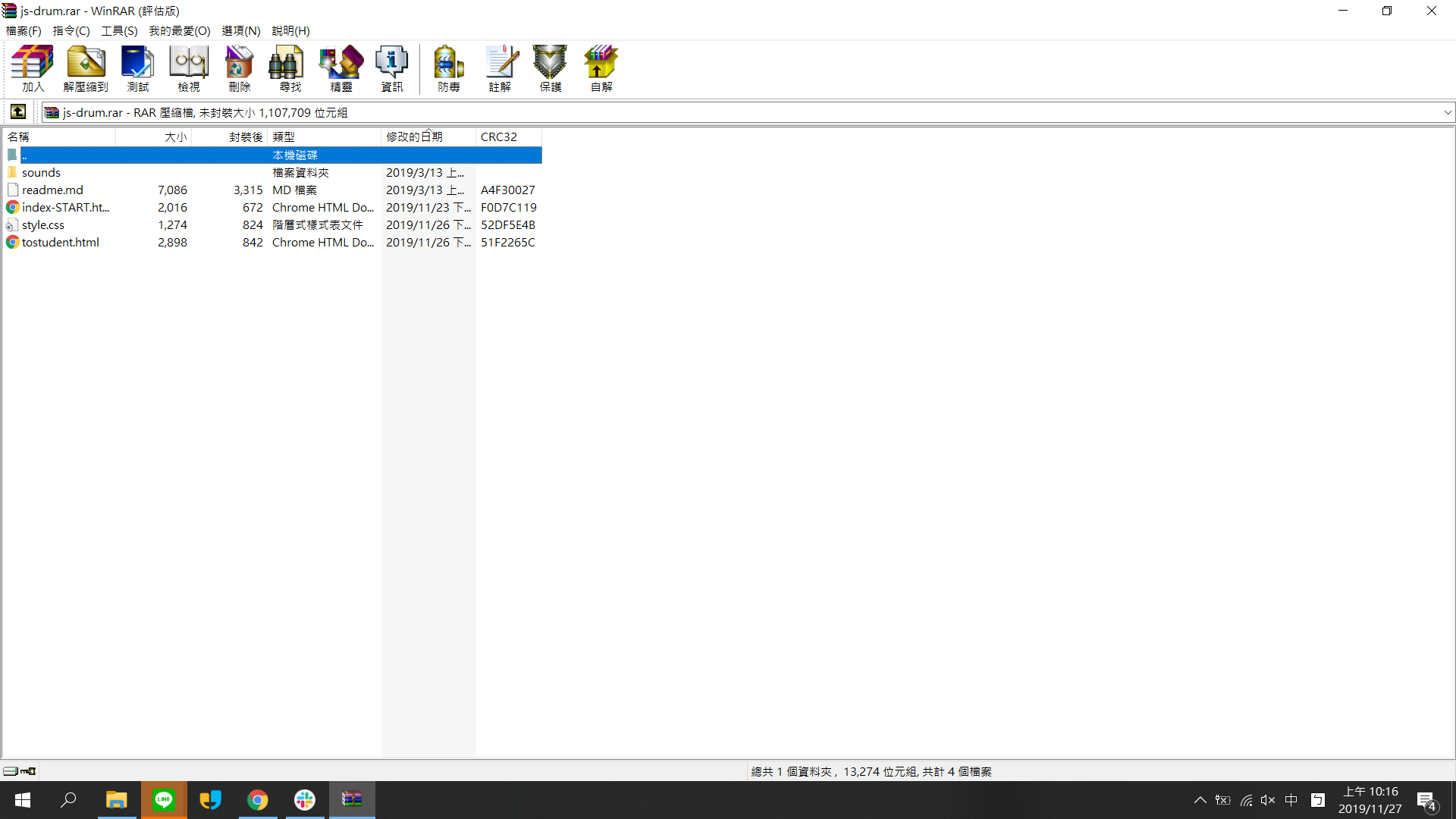Viewport: 1456px width, 819px height.
Task: Show archive Info (資訊) icon
Action: pos(392,68)
